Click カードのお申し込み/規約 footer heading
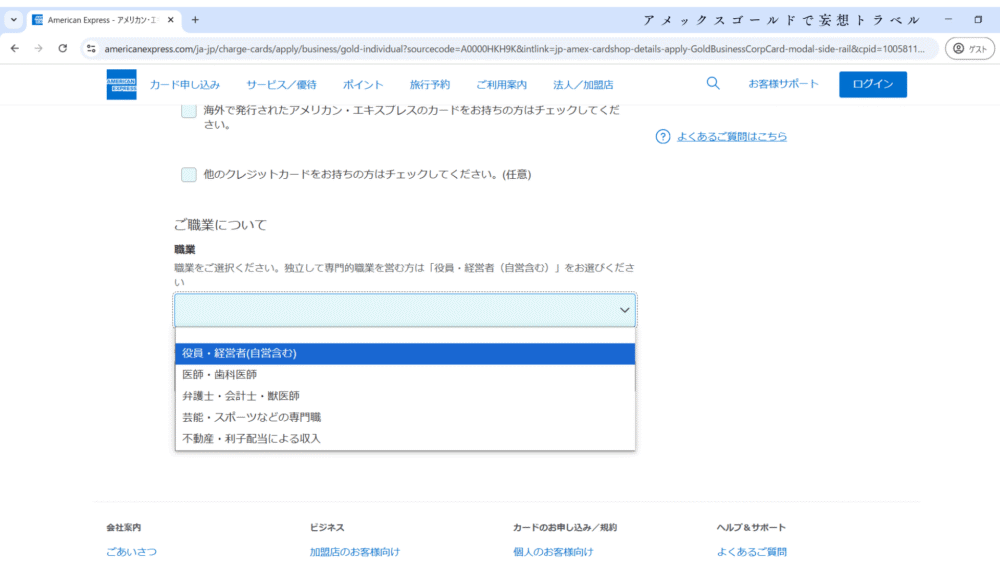The width and height of the screenshot is (1000, 563). 565,527
